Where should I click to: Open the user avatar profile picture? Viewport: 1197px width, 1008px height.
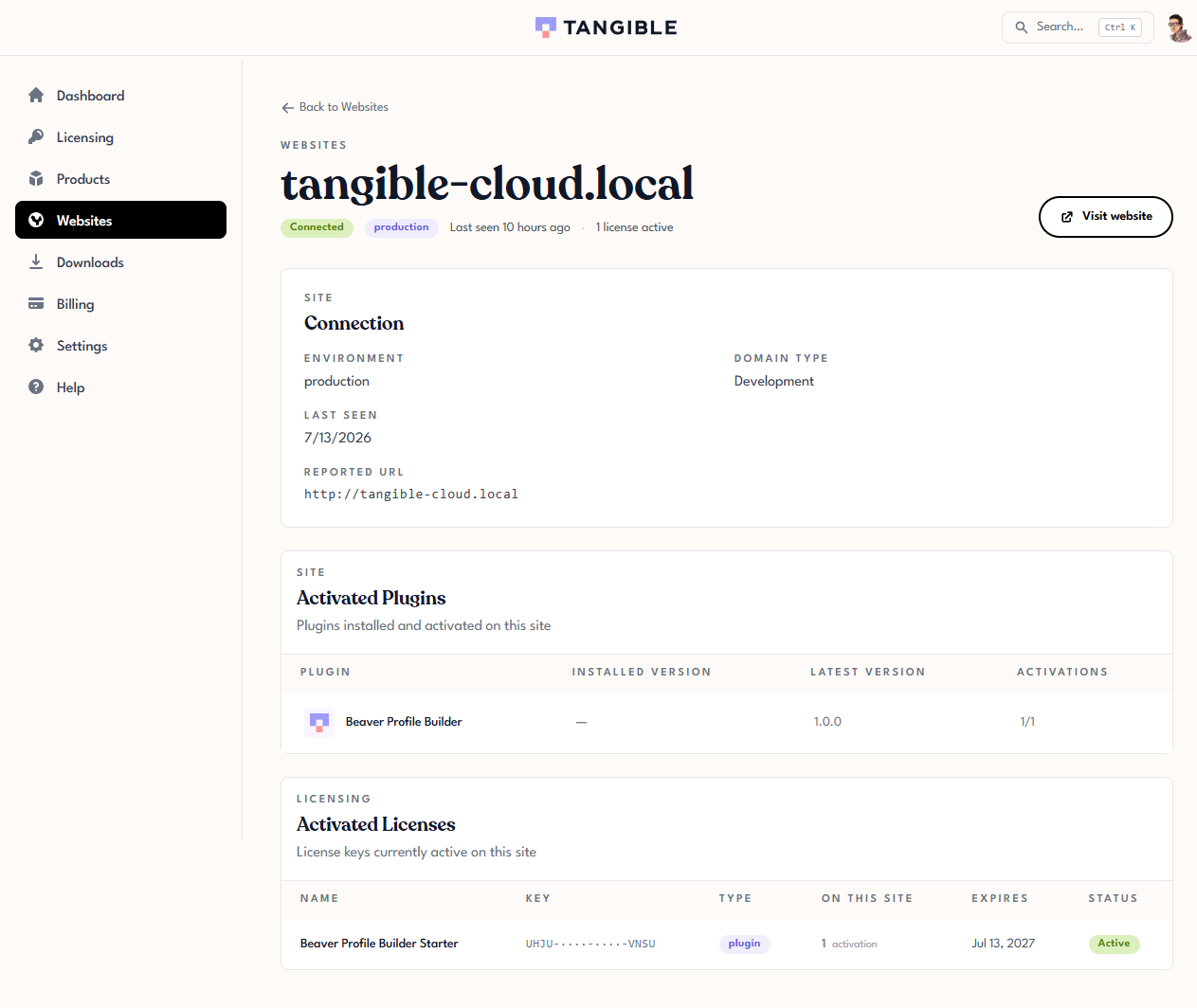pos(1179,27)
